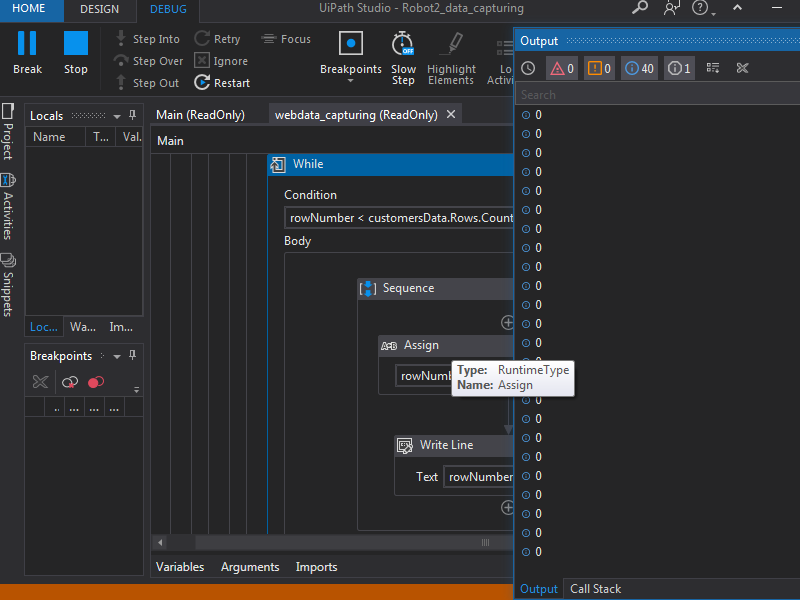The width and height of the screenshot is (800, 600).
Task: Delete all breakpoints with the X icon
Action: pyautogui.click(x=40, y=382)
